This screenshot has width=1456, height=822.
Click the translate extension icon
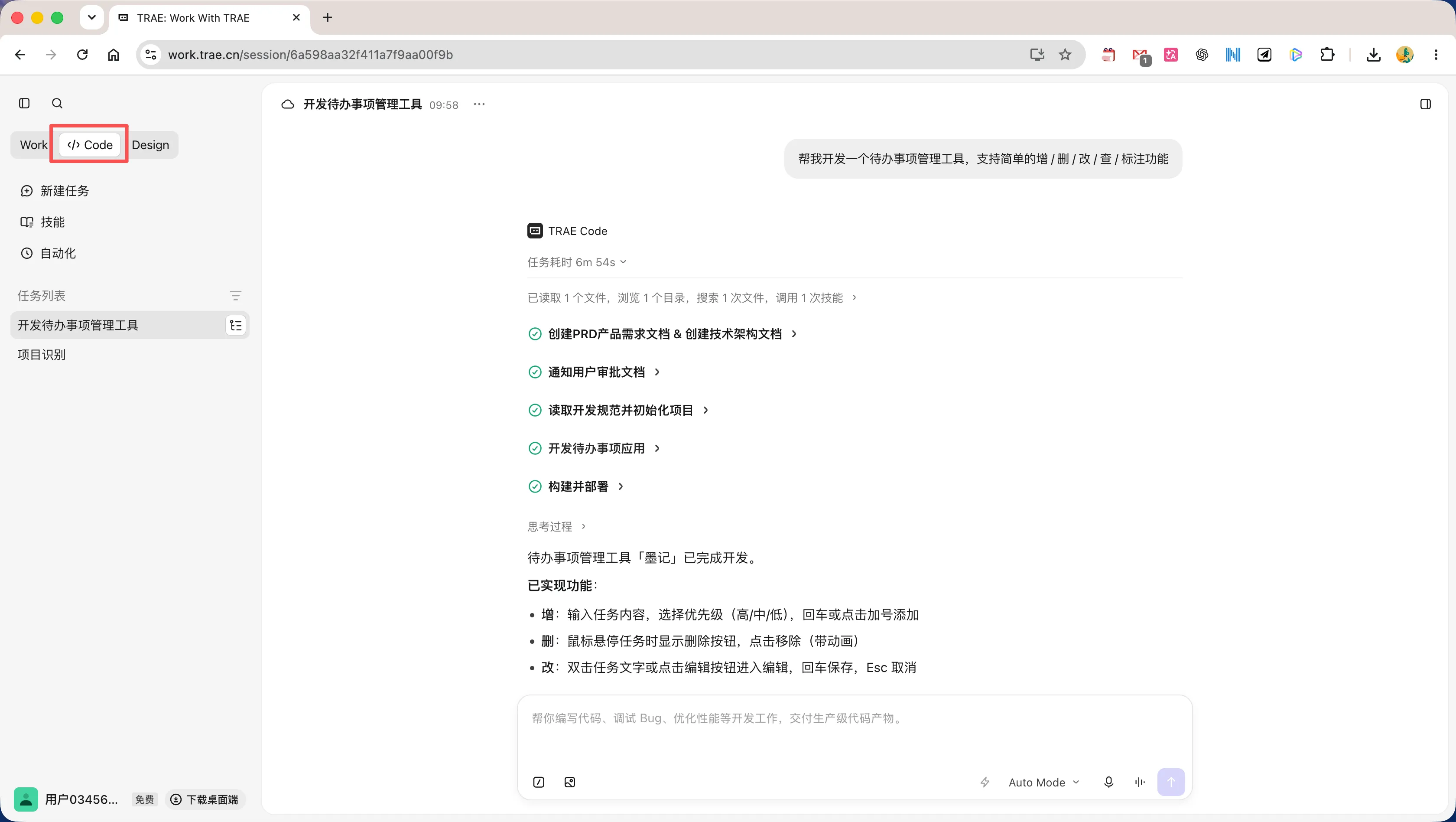point(1171,54)
